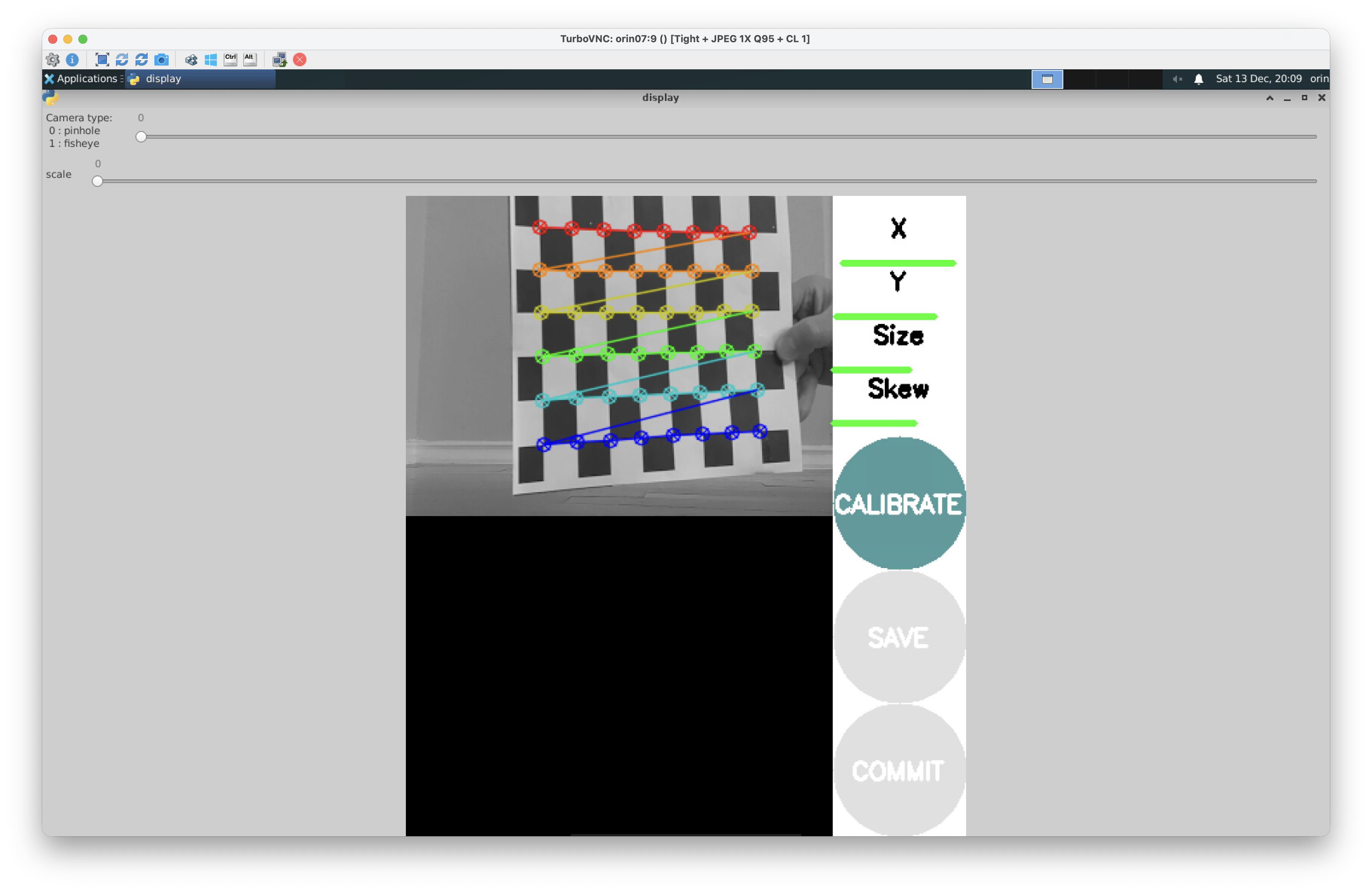Open a new VNC connection from the toolbar
The width and height of the screenshot is (1372, 892).
click(279, 60)
